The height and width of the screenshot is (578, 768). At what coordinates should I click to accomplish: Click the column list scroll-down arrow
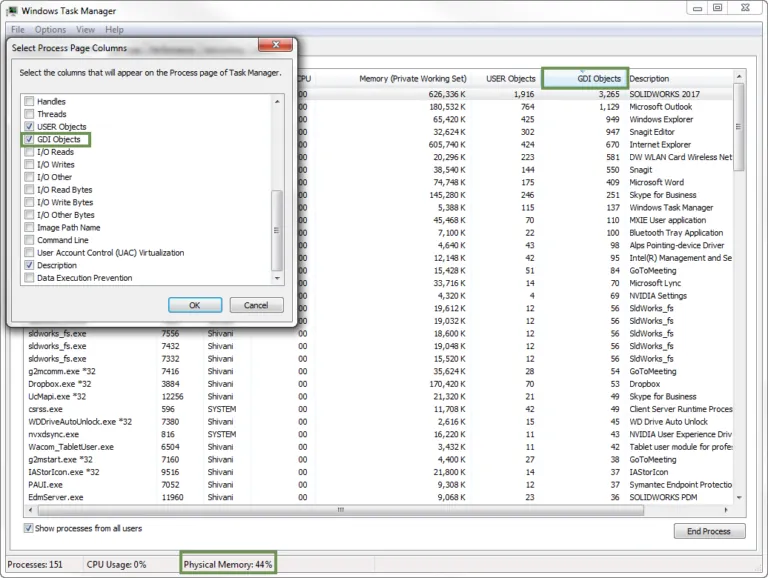click(277, 278)
